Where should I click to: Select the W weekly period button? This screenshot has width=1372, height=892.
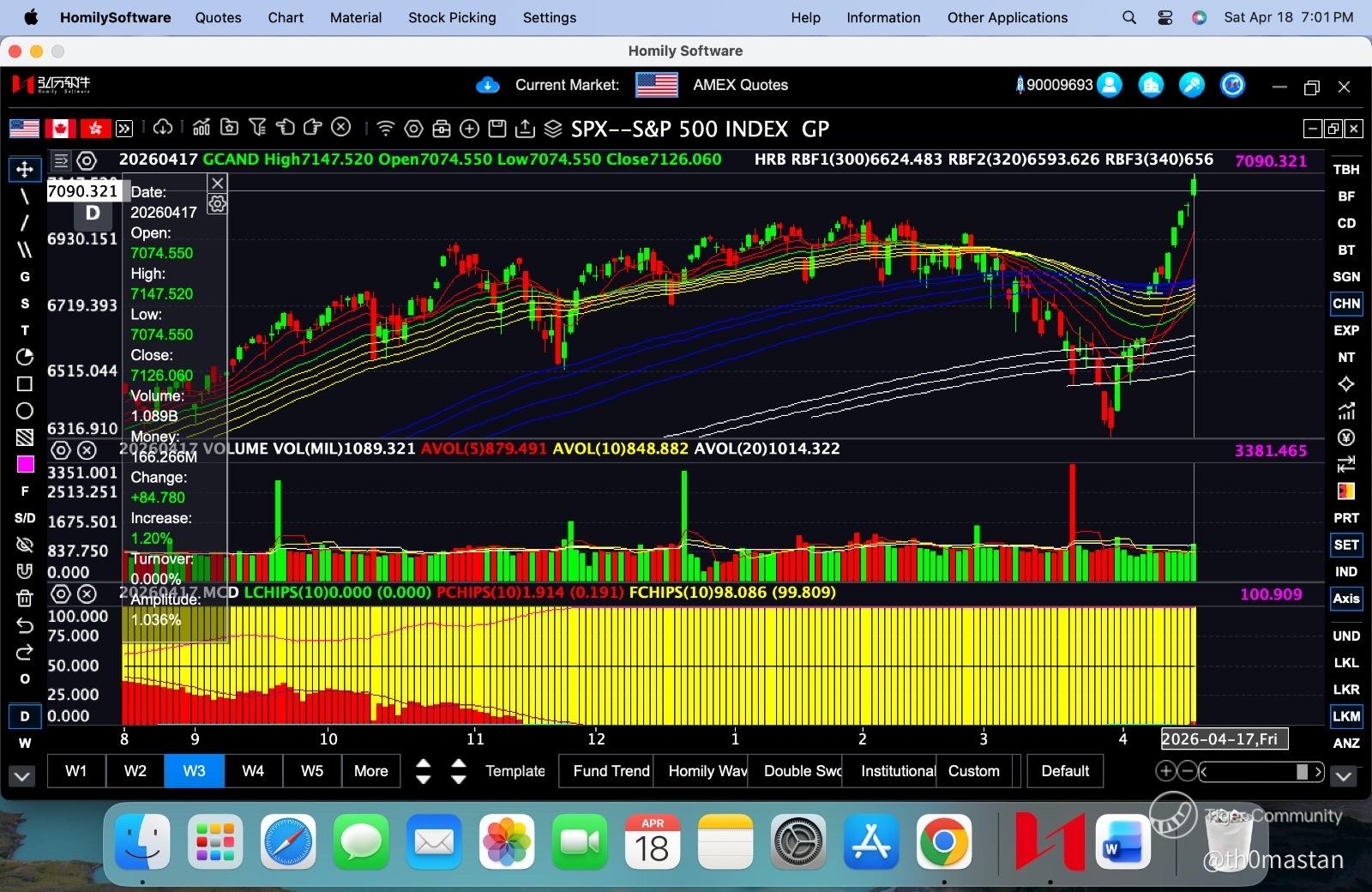point(25,743)
